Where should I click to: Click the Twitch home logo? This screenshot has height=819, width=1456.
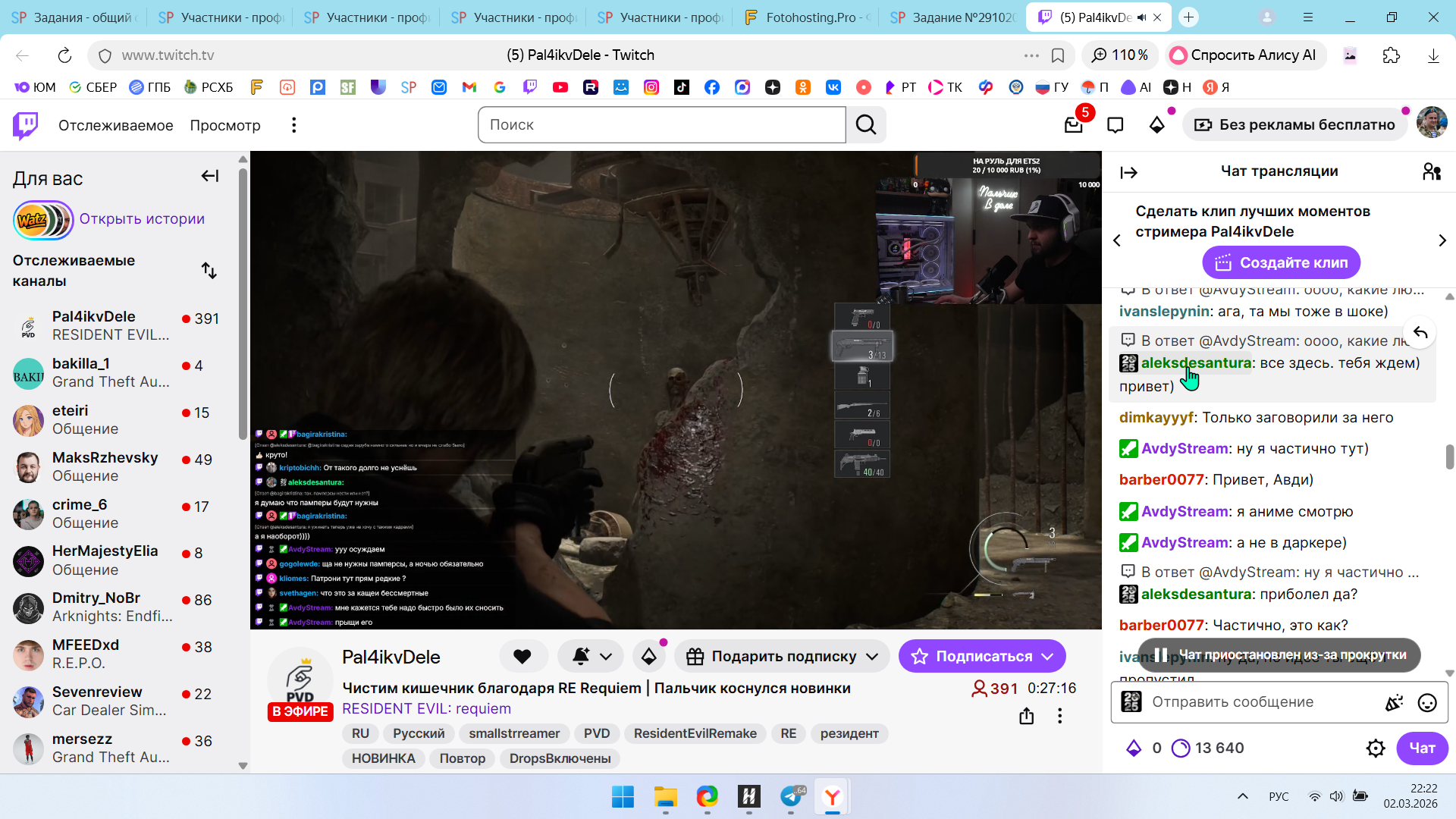point(26,125)
